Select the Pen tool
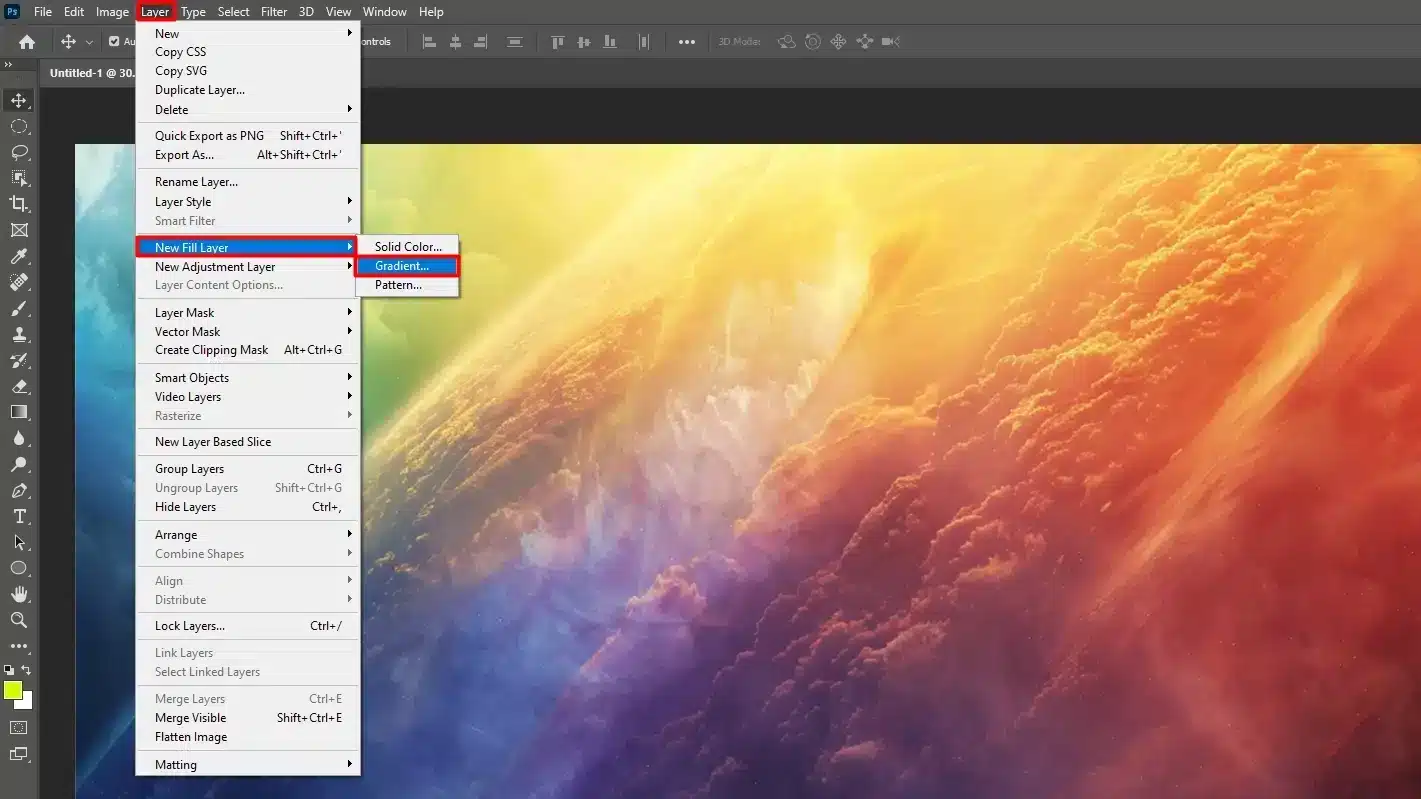 [19, 490]
